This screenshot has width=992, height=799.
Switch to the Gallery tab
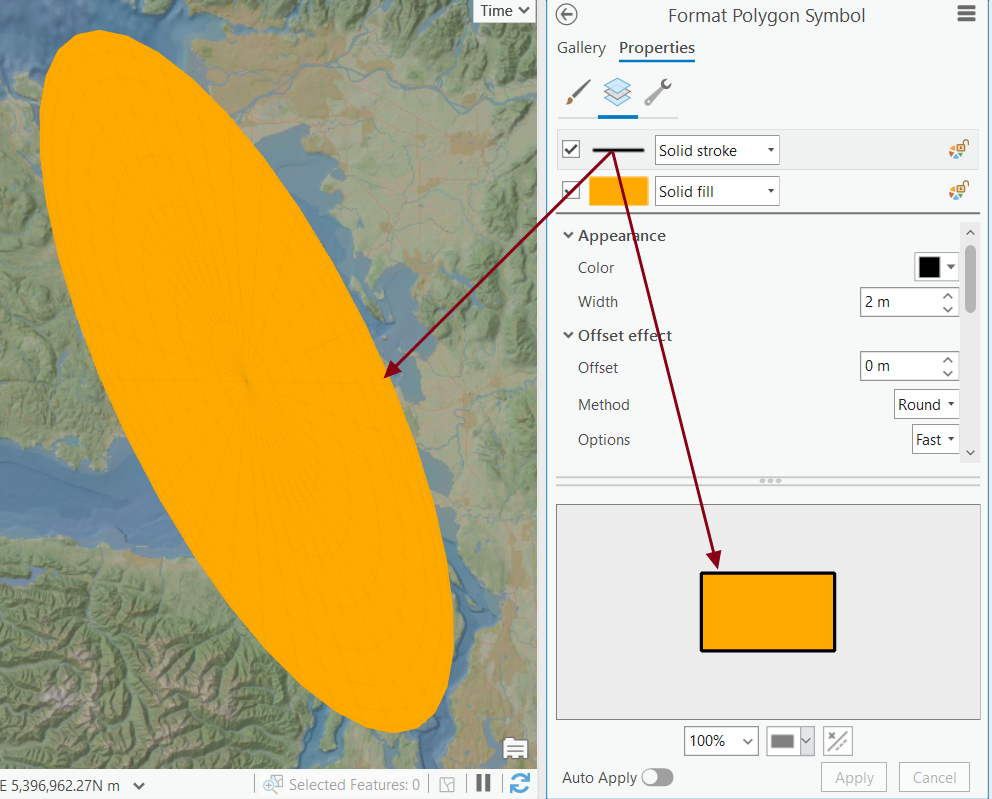click(x=581, y=48)
